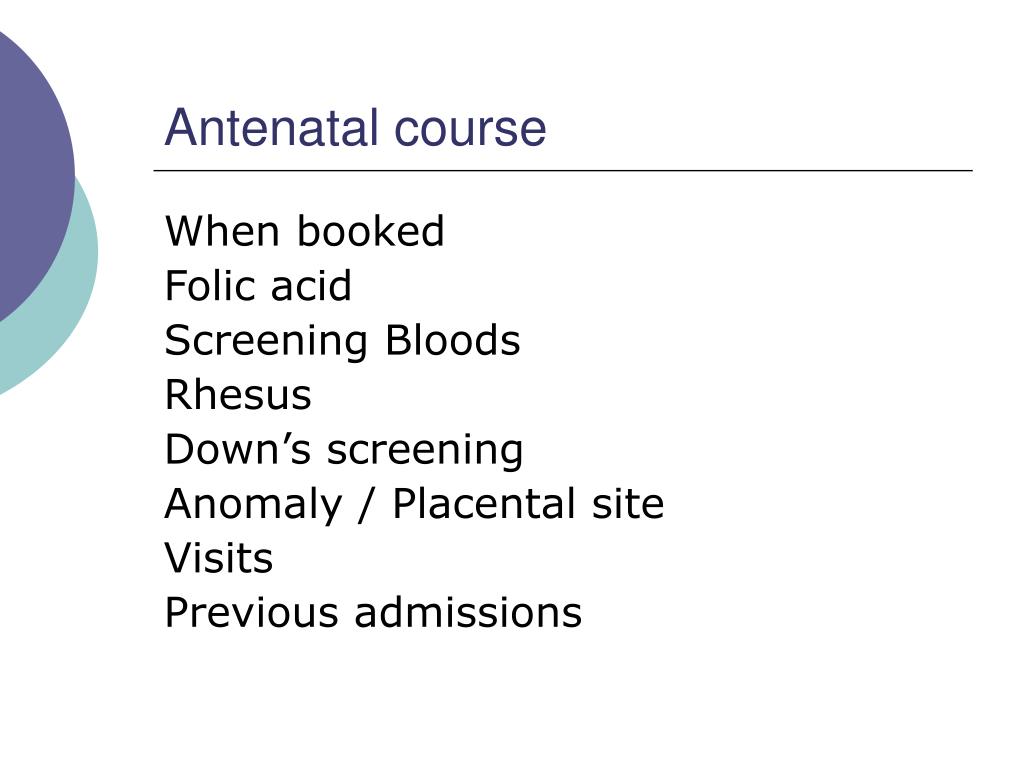This screenshot has height=768, width=1024.
Task: Click the word Bloods
Action: (x=453, y=340)
